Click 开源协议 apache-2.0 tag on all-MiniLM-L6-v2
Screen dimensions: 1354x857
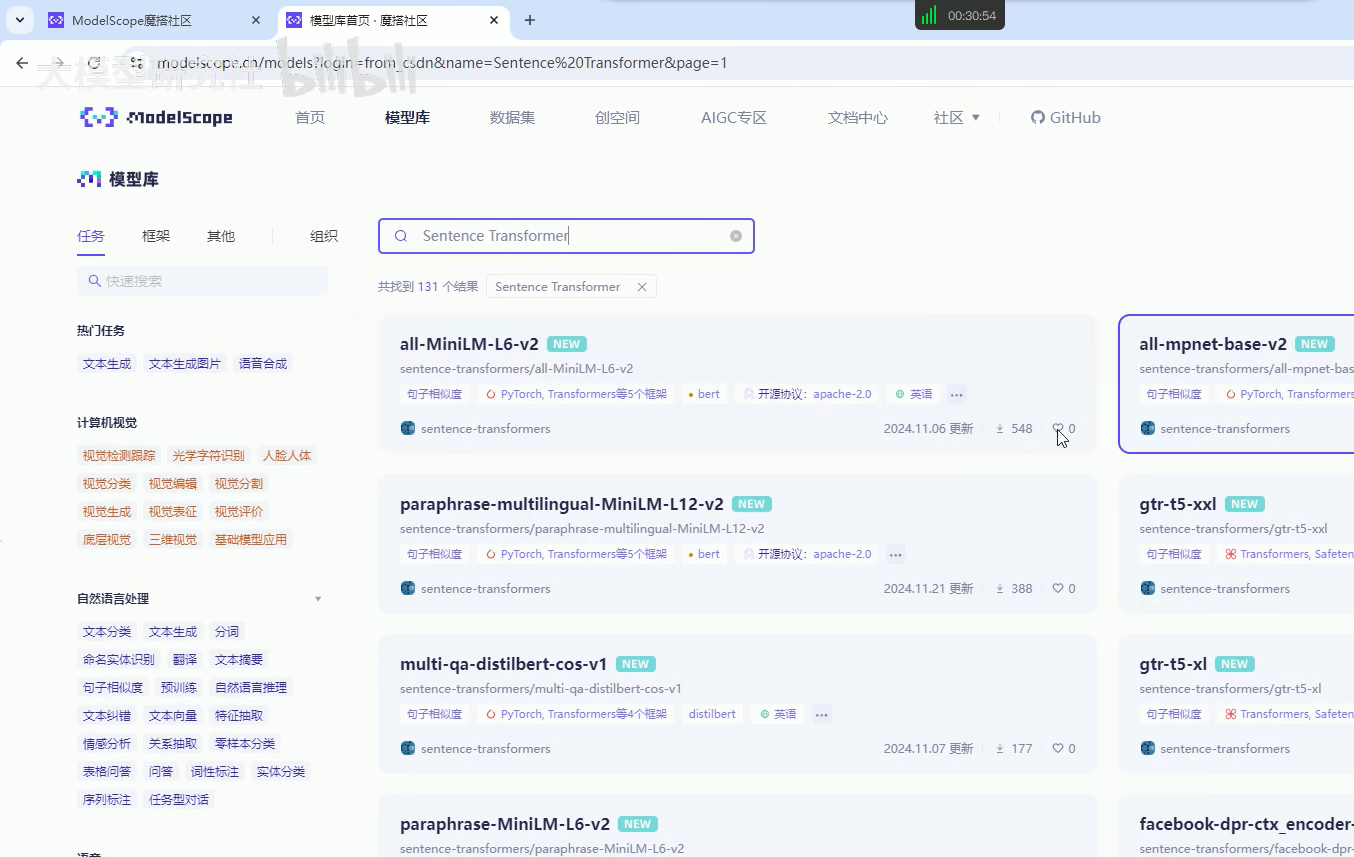[807, 394]
